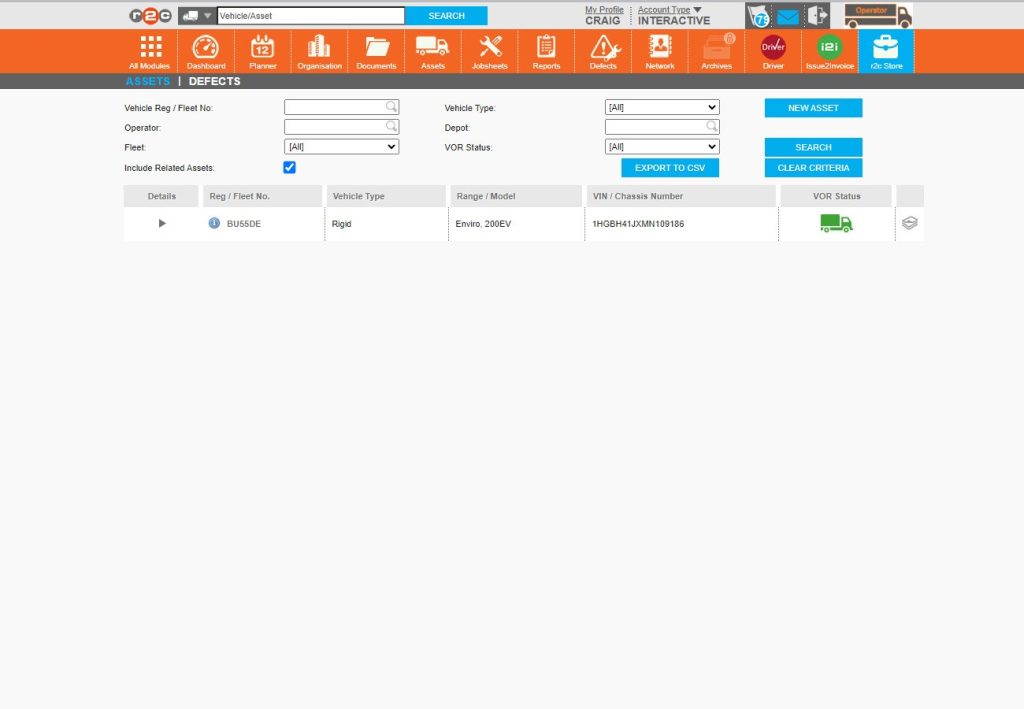Click the NEW ASSET button
This screenshot has height=709, width=1024.
813,107
